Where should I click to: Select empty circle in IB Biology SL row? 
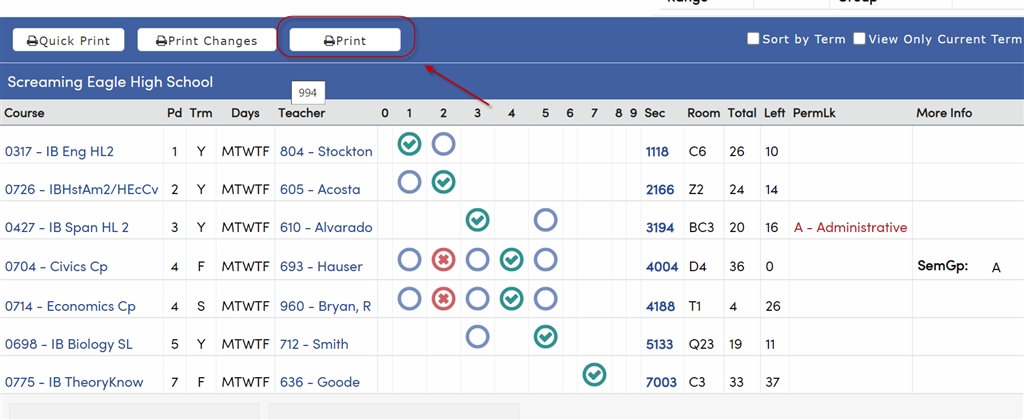click(x=478, y=336)
